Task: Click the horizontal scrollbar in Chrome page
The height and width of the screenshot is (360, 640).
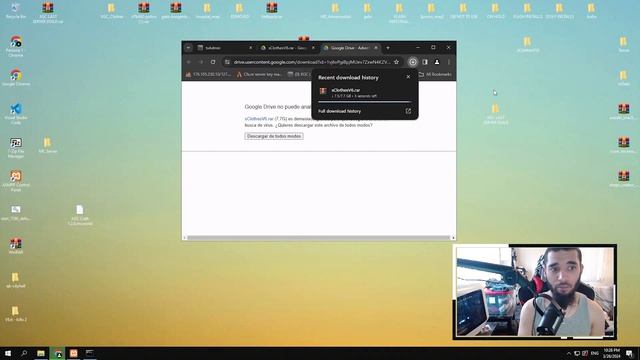Action: [318, 238]
